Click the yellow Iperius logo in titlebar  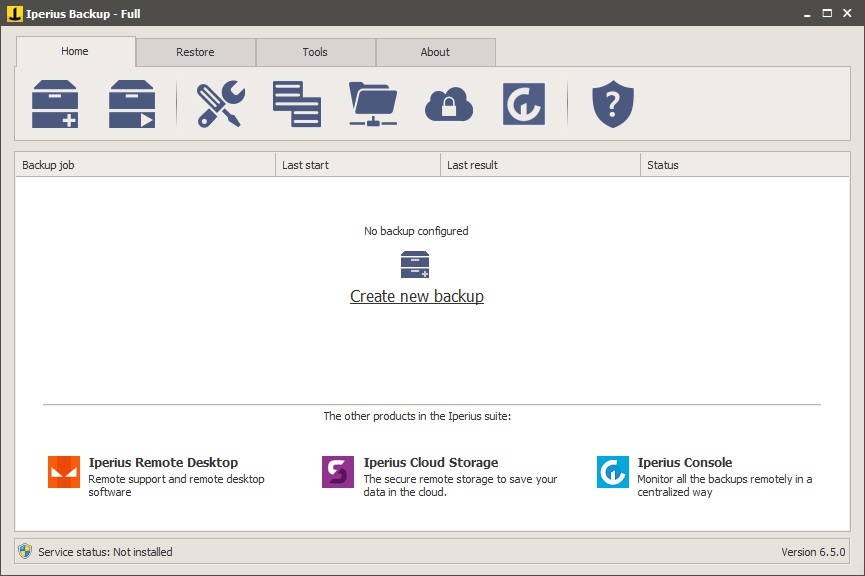coord(14,13)
